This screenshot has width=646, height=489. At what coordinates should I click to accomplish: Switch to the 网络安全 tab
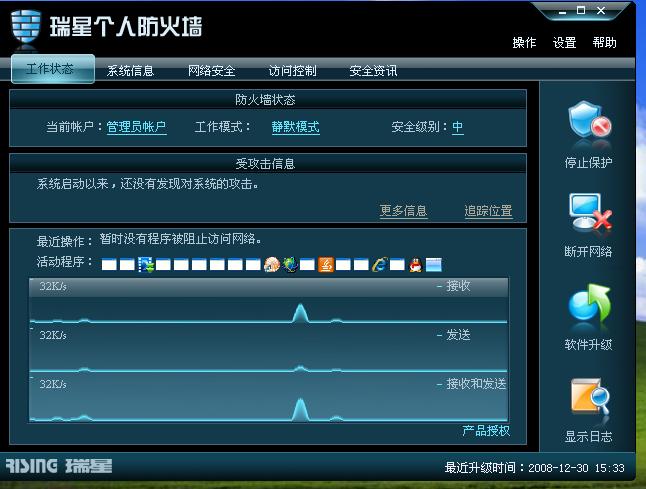pos(212,71)
